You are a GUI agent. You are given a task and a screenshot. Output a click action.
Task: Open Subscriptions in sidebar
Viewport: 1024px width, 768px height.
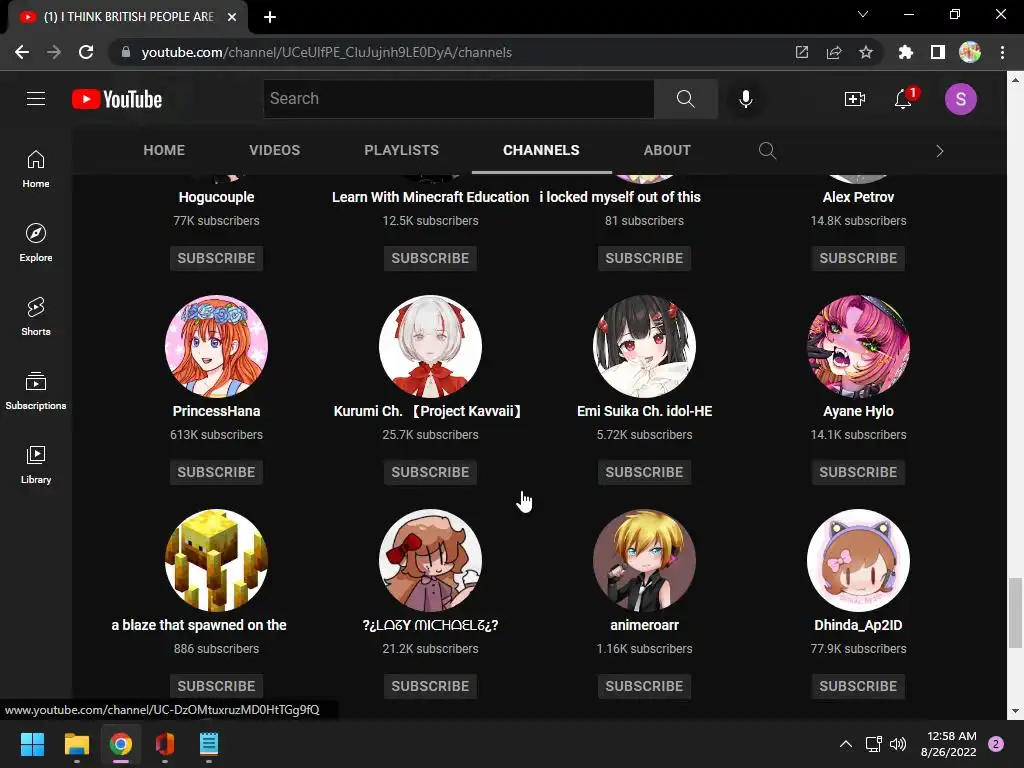tap(36, 390)
